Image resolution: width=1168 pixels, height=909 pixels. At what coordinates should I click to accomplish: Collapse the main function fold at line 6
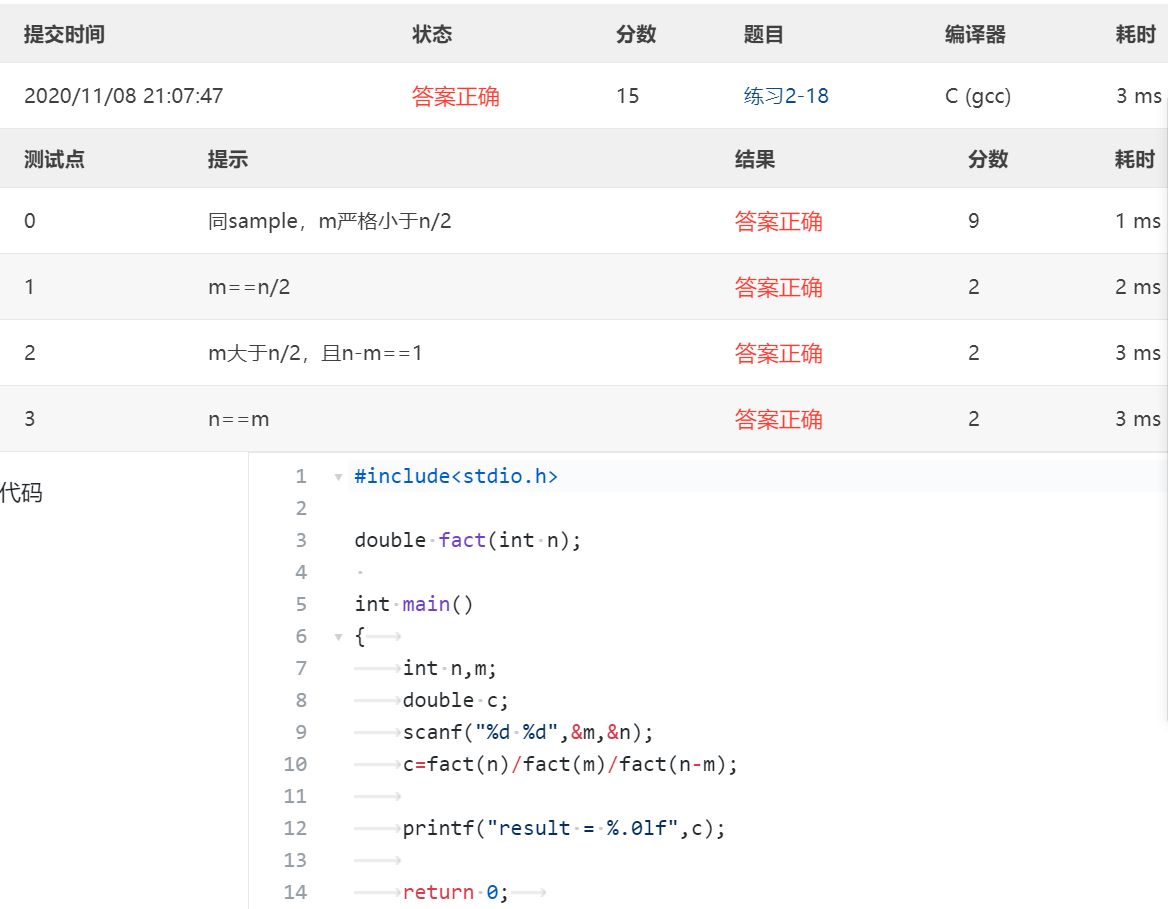pyautogui.click(x=339, y=637)
